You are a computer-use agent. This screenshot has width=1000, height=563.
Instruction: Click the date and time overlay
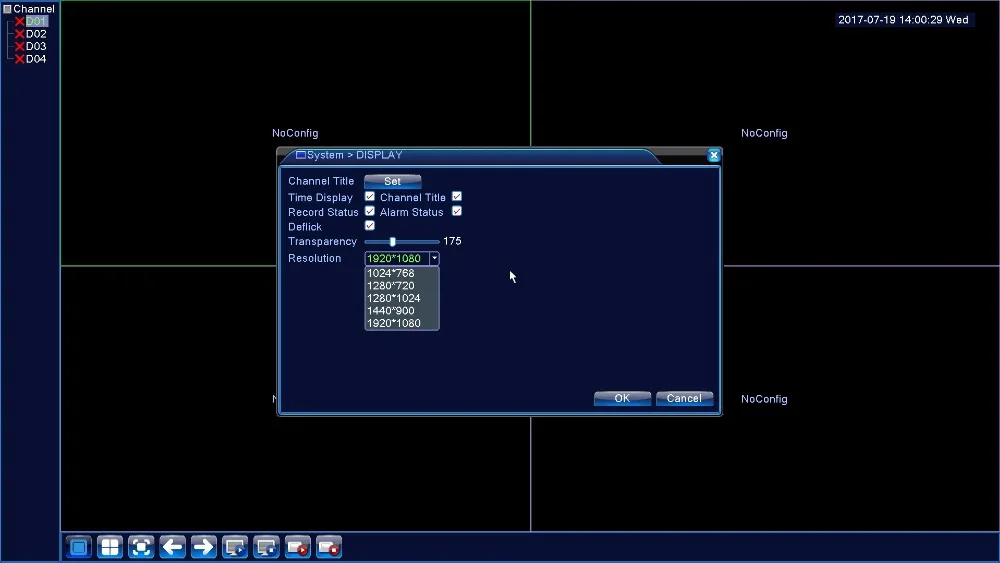[904, 20]
